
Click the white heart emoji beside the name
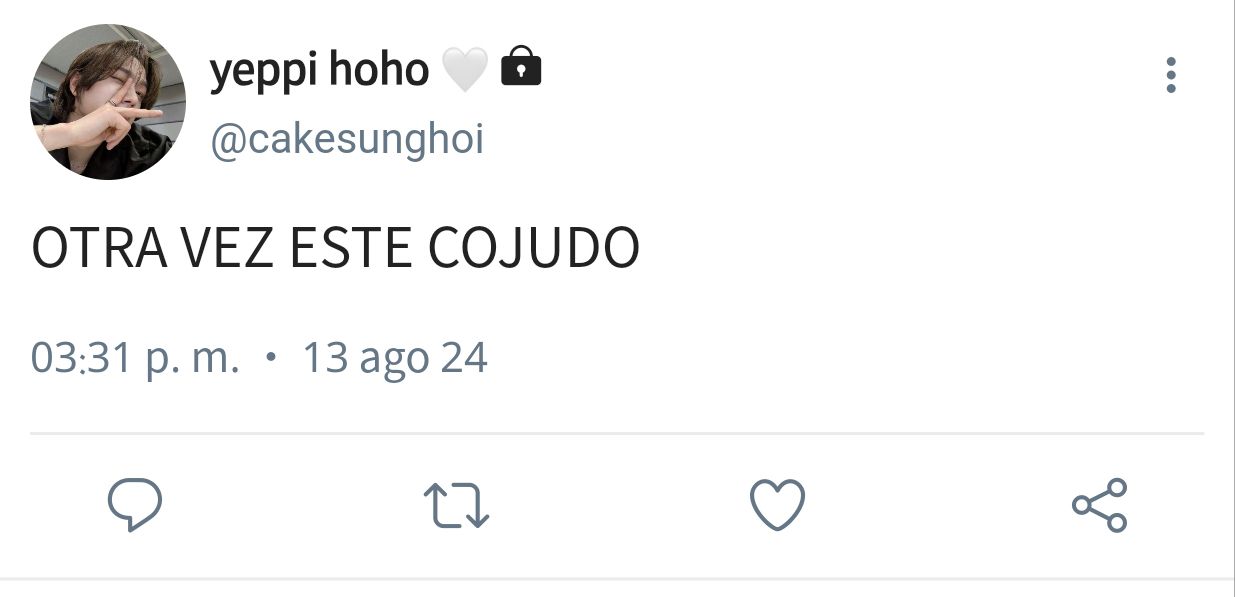(464, 70)
